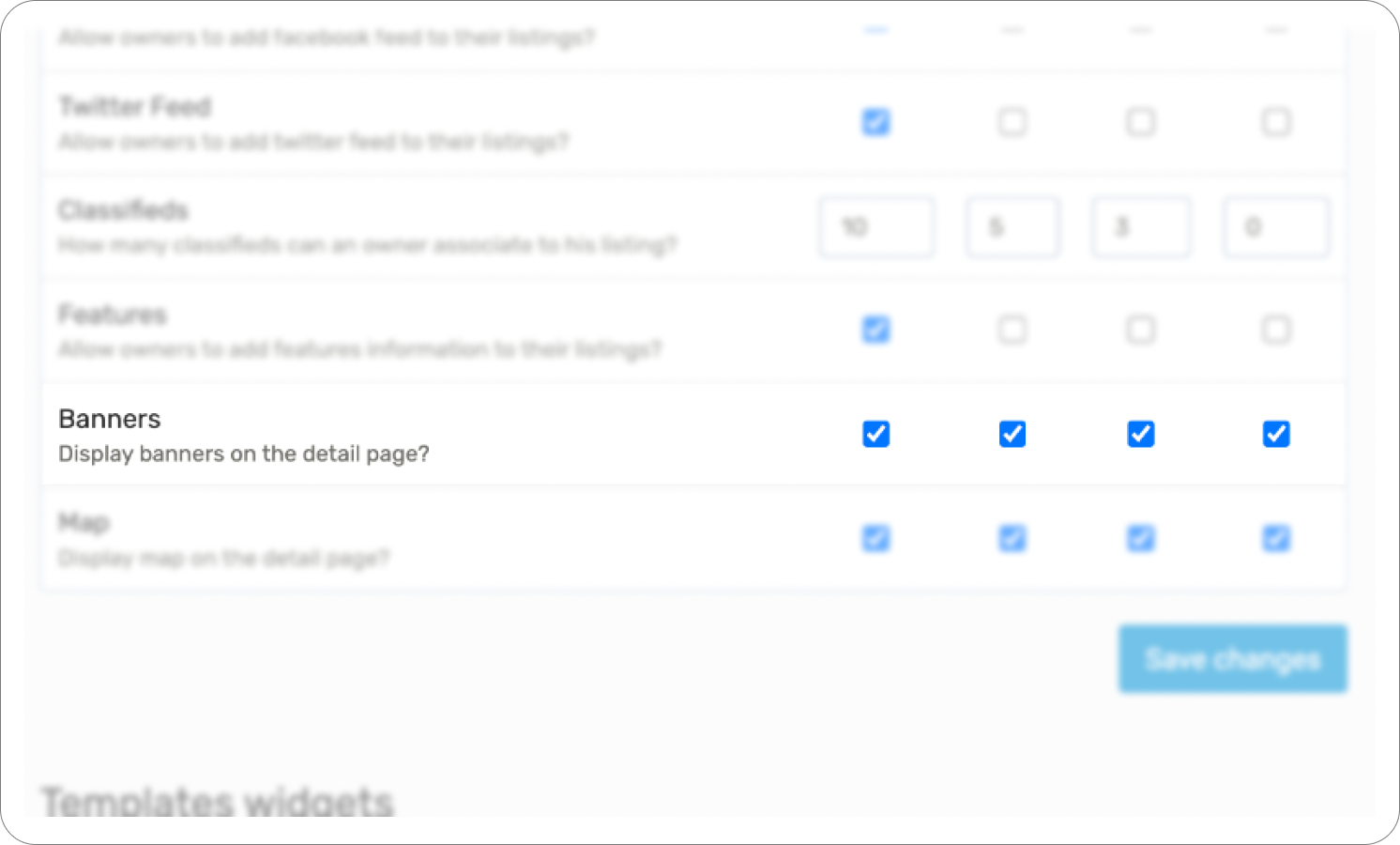
Task: Uncheck the first Twitter Feed checkbox
Action: click(875, 122)
